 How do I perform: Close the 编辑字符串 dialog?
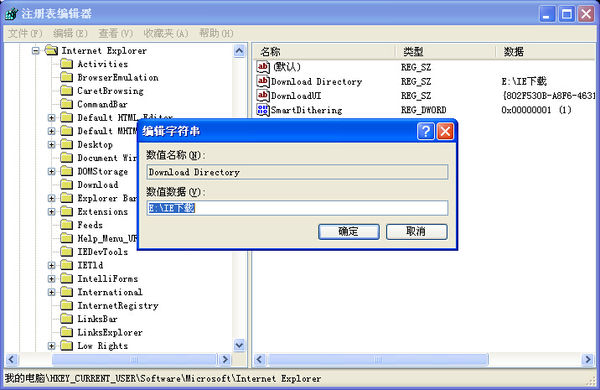pyautogui.click(x=445, y=131)
